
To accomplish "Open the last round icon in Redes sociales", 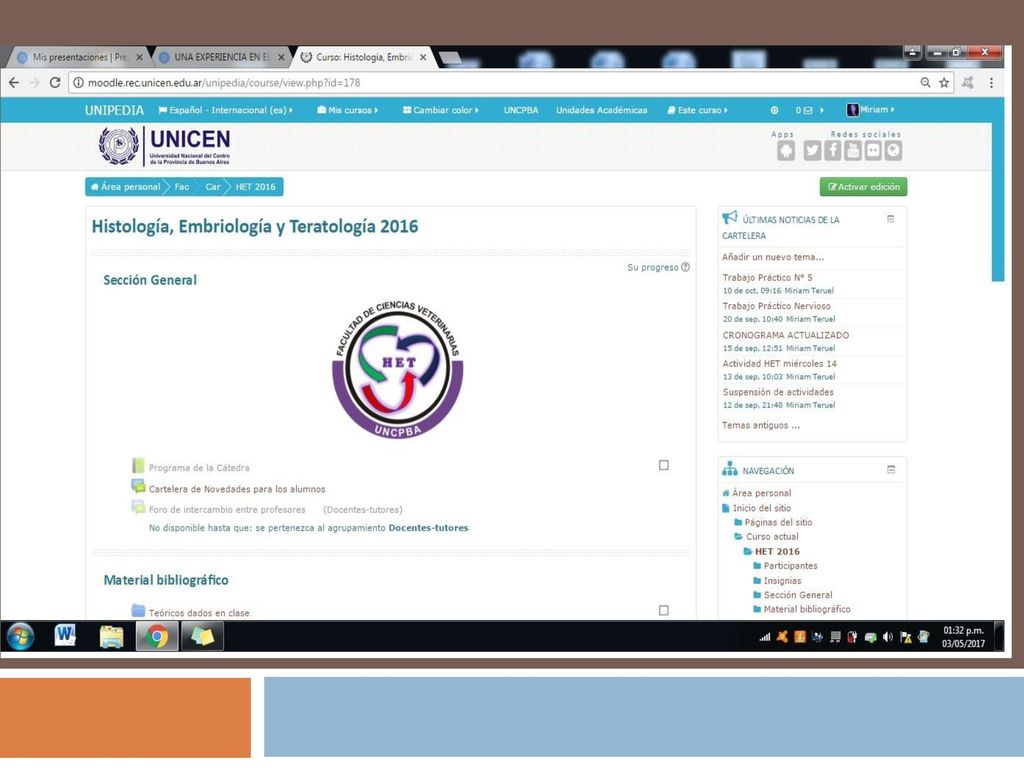I will pyautogui.click(x=893, y=151).
